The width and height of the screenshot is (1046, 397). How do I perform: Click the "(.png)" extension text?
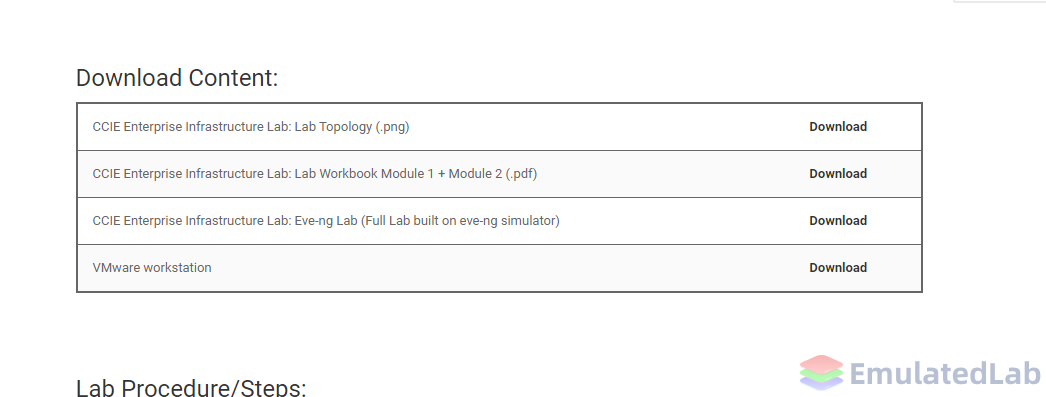392,127
